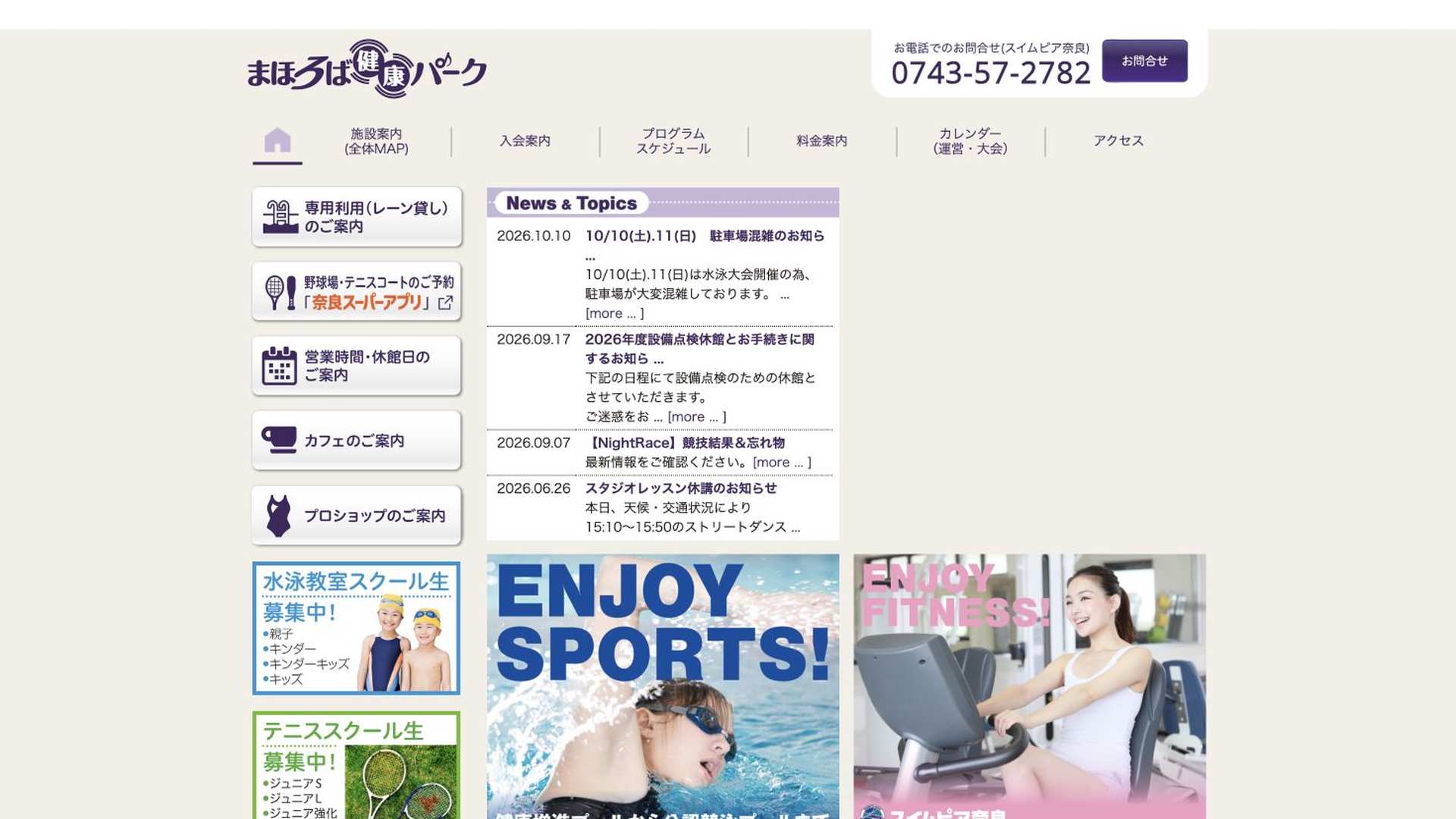Click the home icon in navigation

coord(278,140)
